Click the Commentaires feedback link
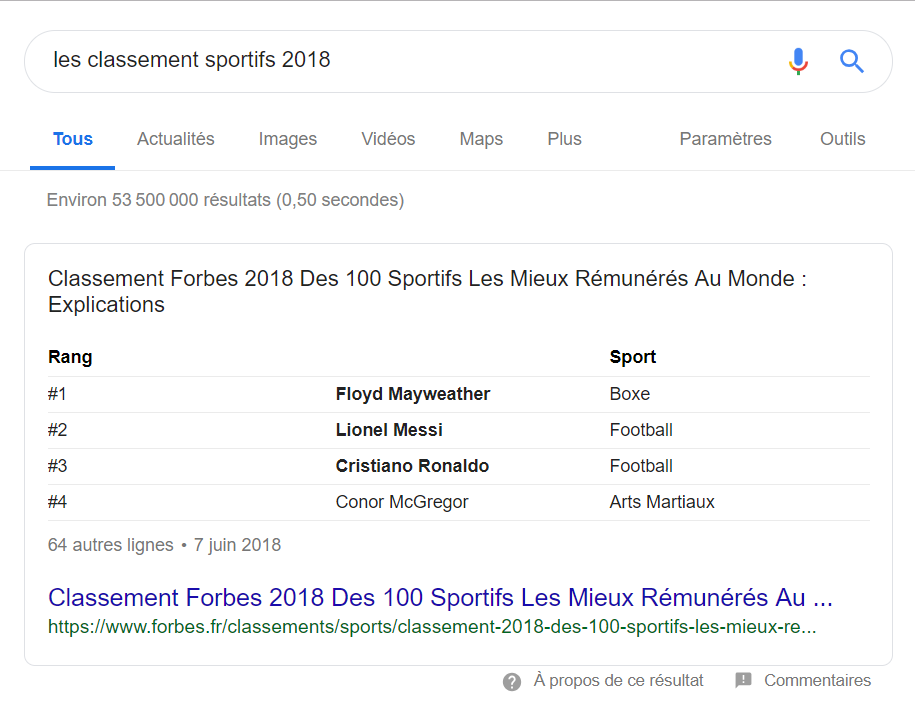This screenshot has height=707, width=915. [817, 680]
